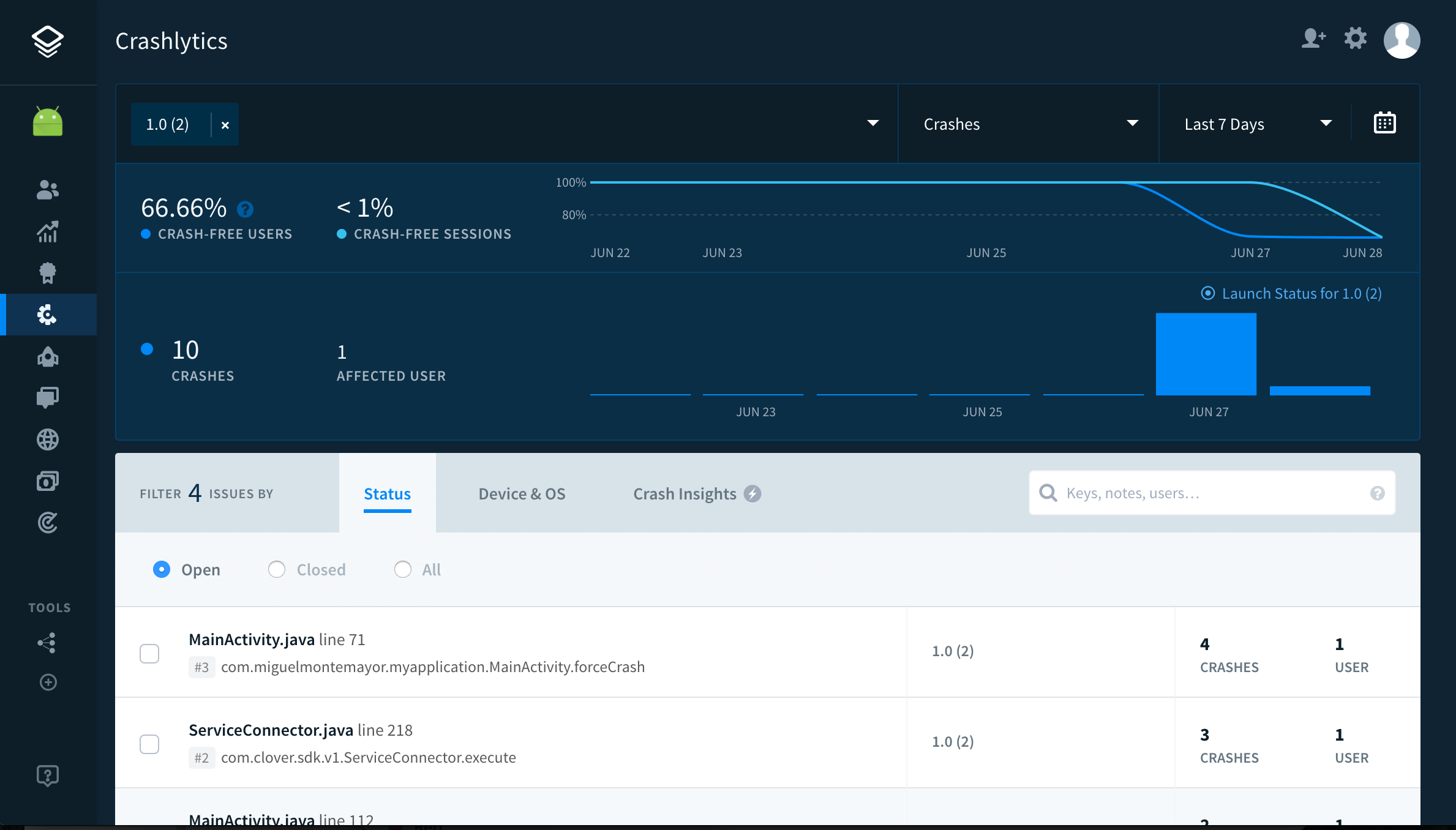1456x830 pixels.
Task: Select the Open status radio button
Action: (x=162, y=569)
